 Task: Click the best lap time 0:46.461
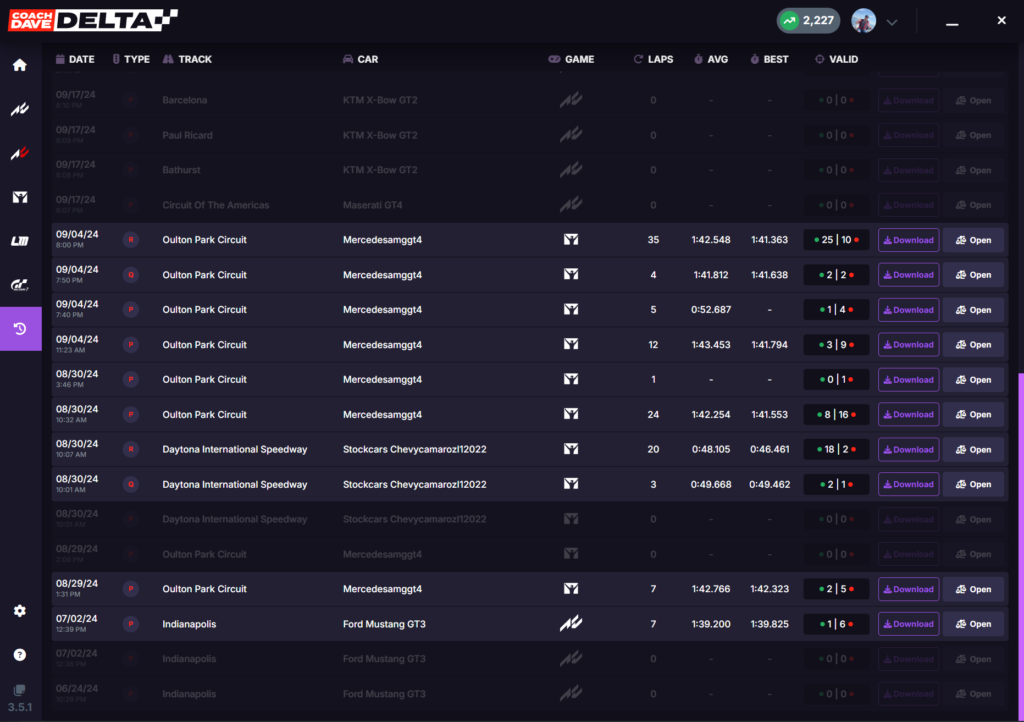[769, 450]
